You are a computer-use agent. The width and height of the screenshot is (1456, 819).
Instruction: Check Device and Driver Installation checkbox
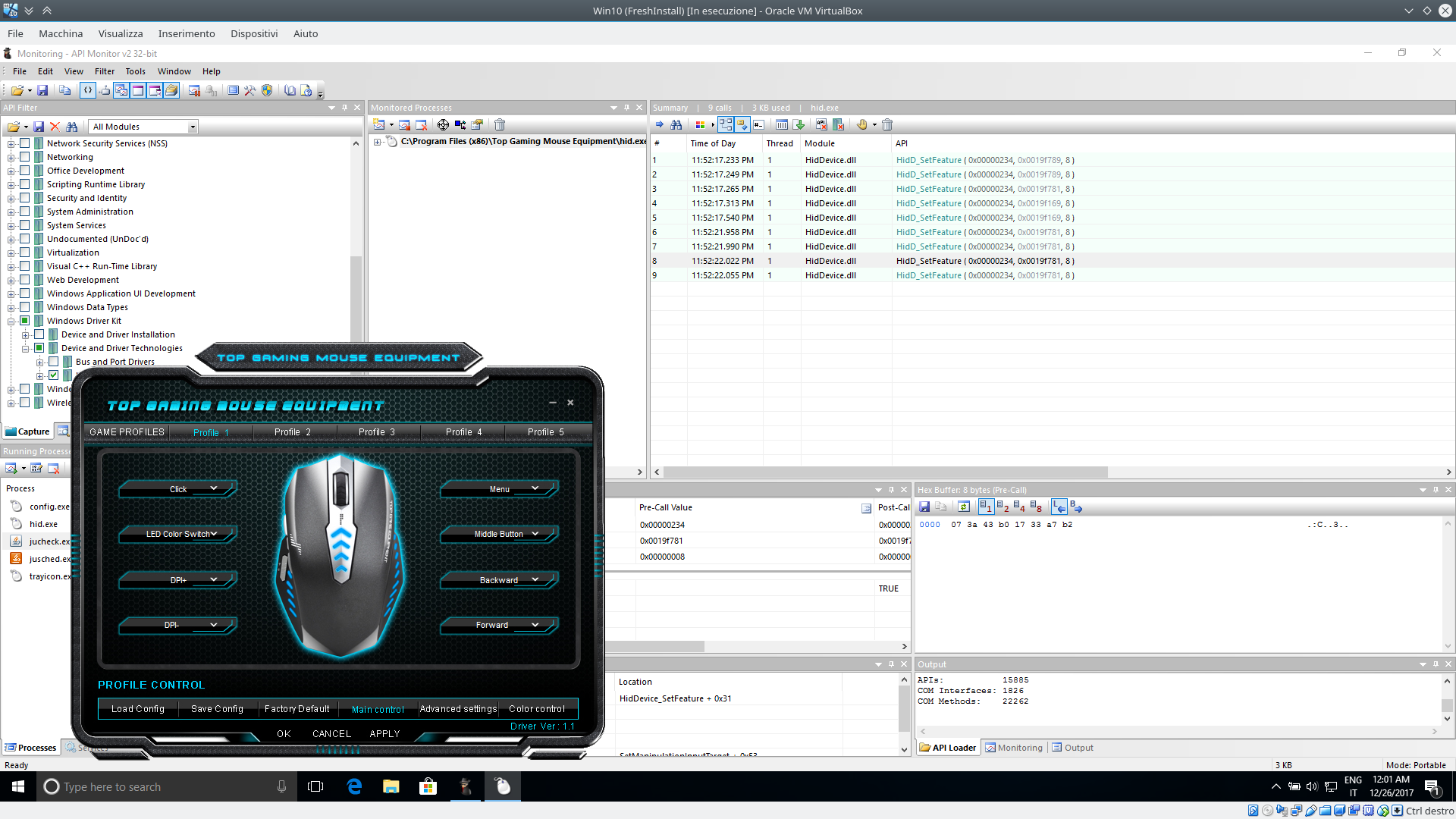[x=39, y=334]
